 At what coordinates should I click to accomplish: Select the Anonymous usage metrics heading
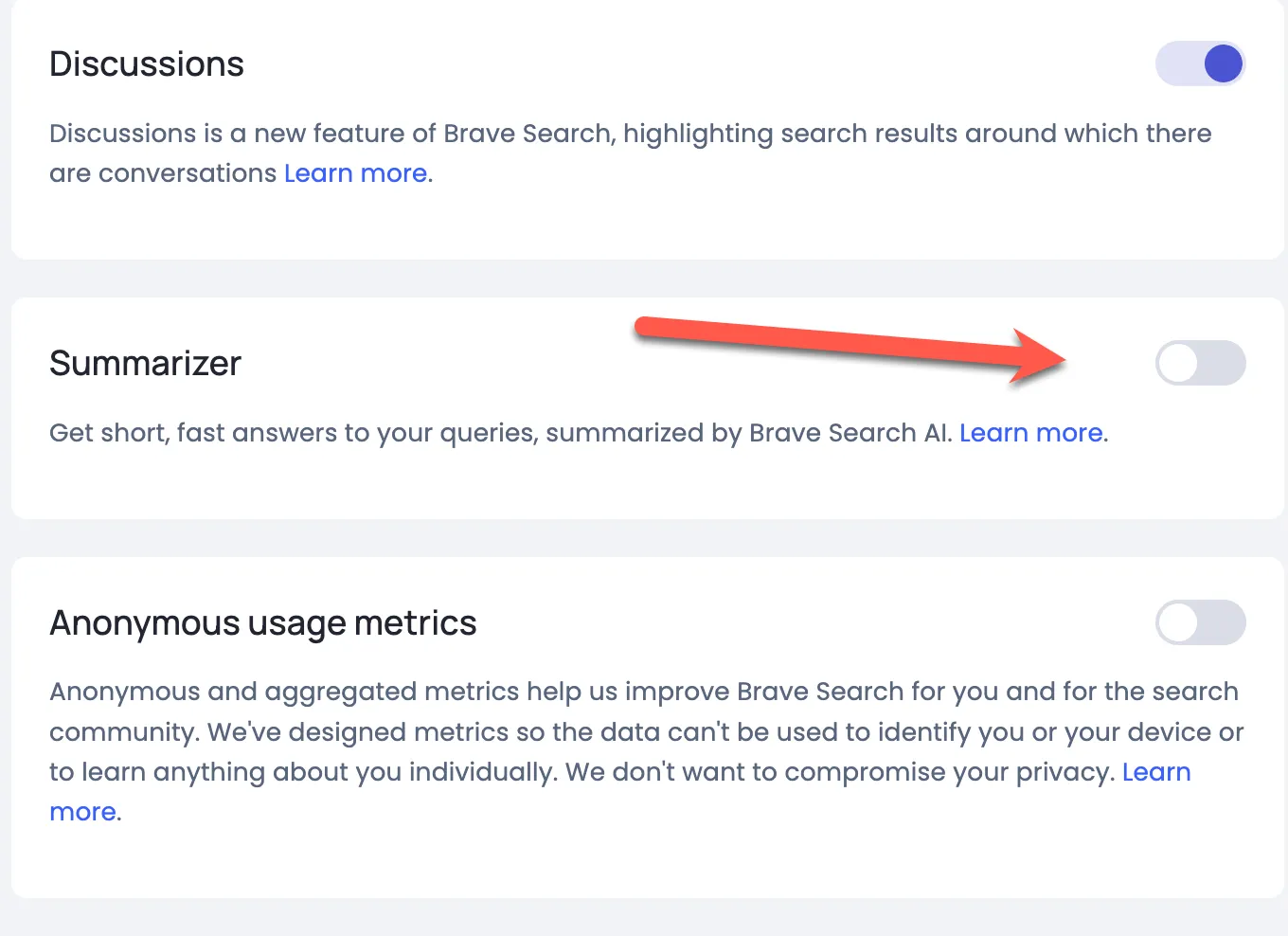tap(263, 623)
